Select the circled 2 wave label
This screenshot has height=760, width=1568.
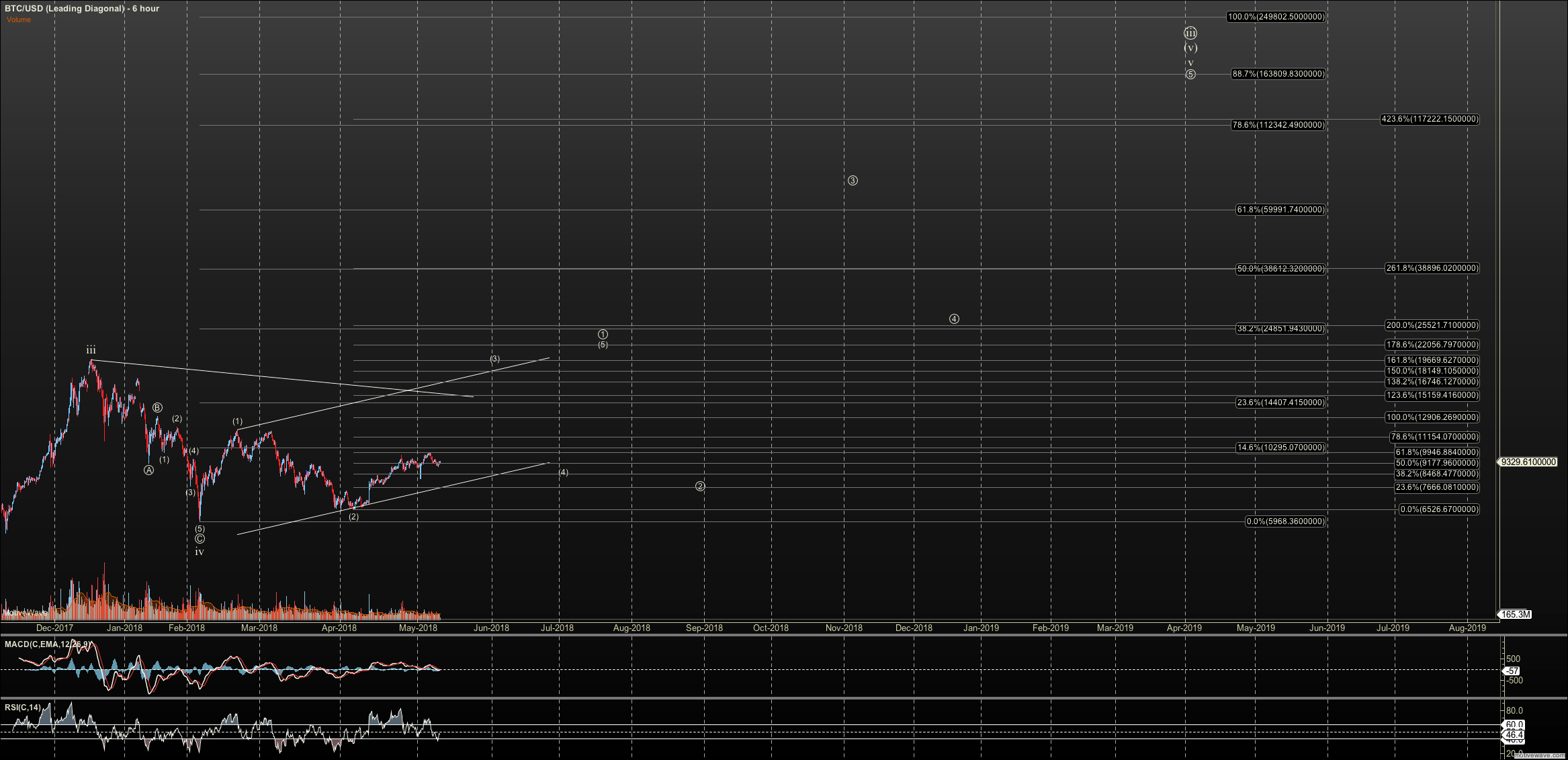click(x=700, y=486)
